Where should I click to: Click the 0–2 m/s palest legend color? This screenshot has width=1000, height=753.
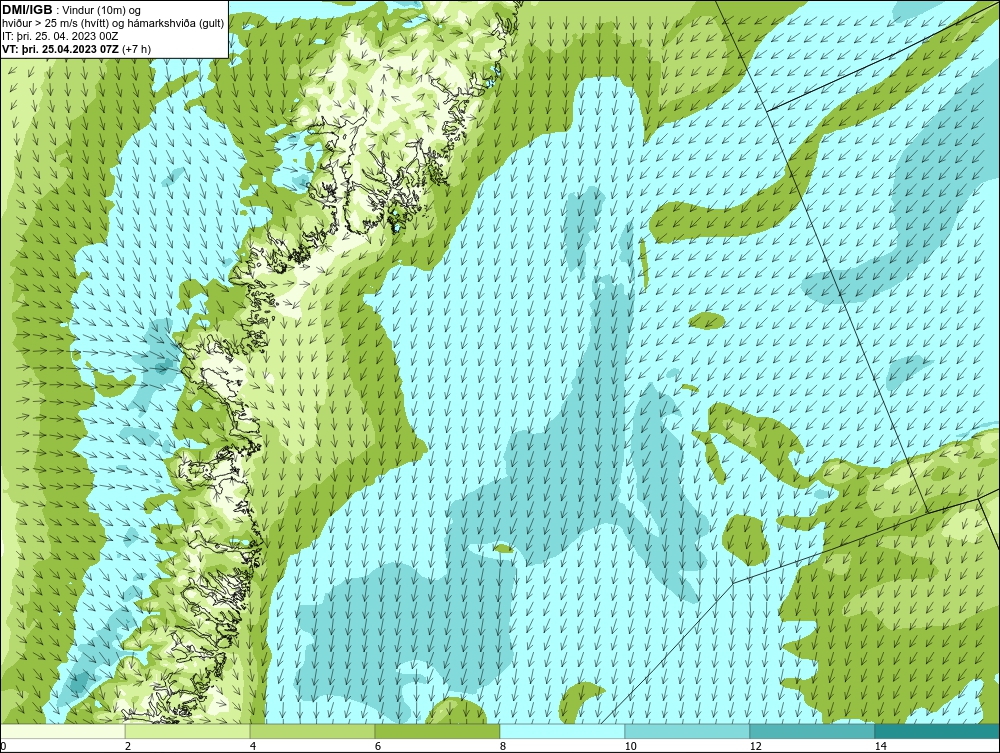click(62, 731)
